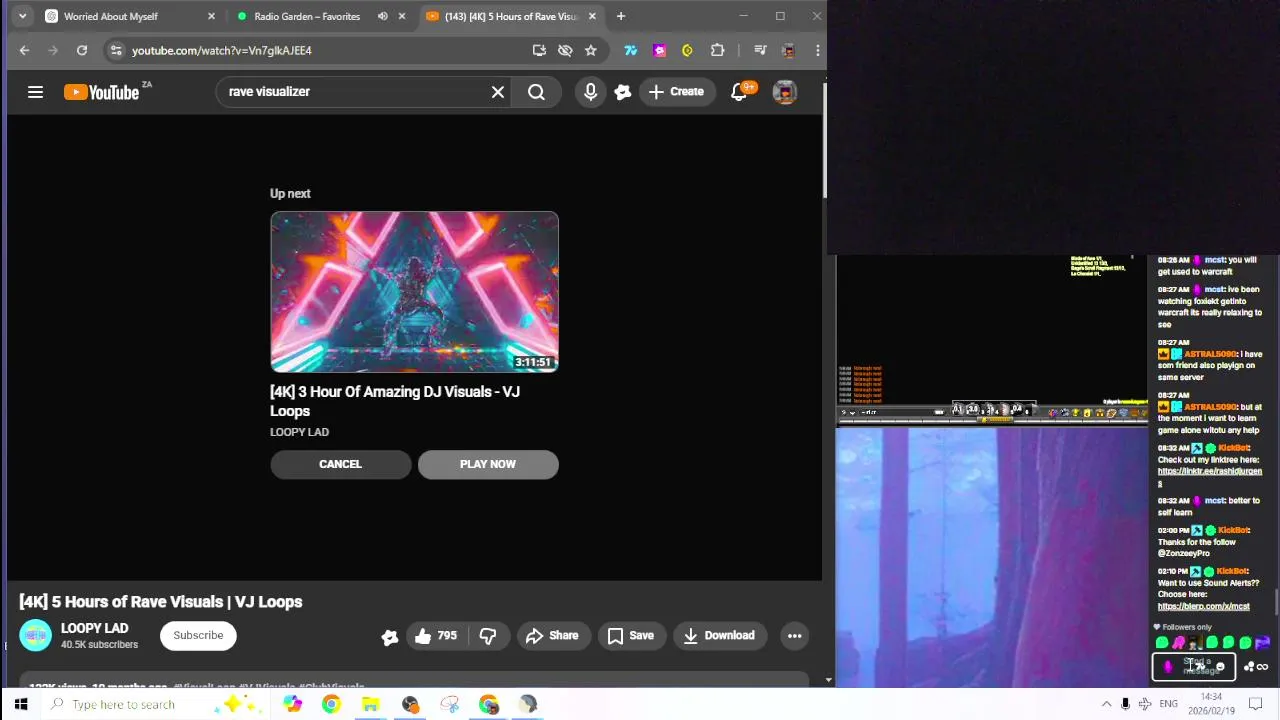Open more actions three-dot menu

coord(795,635)
